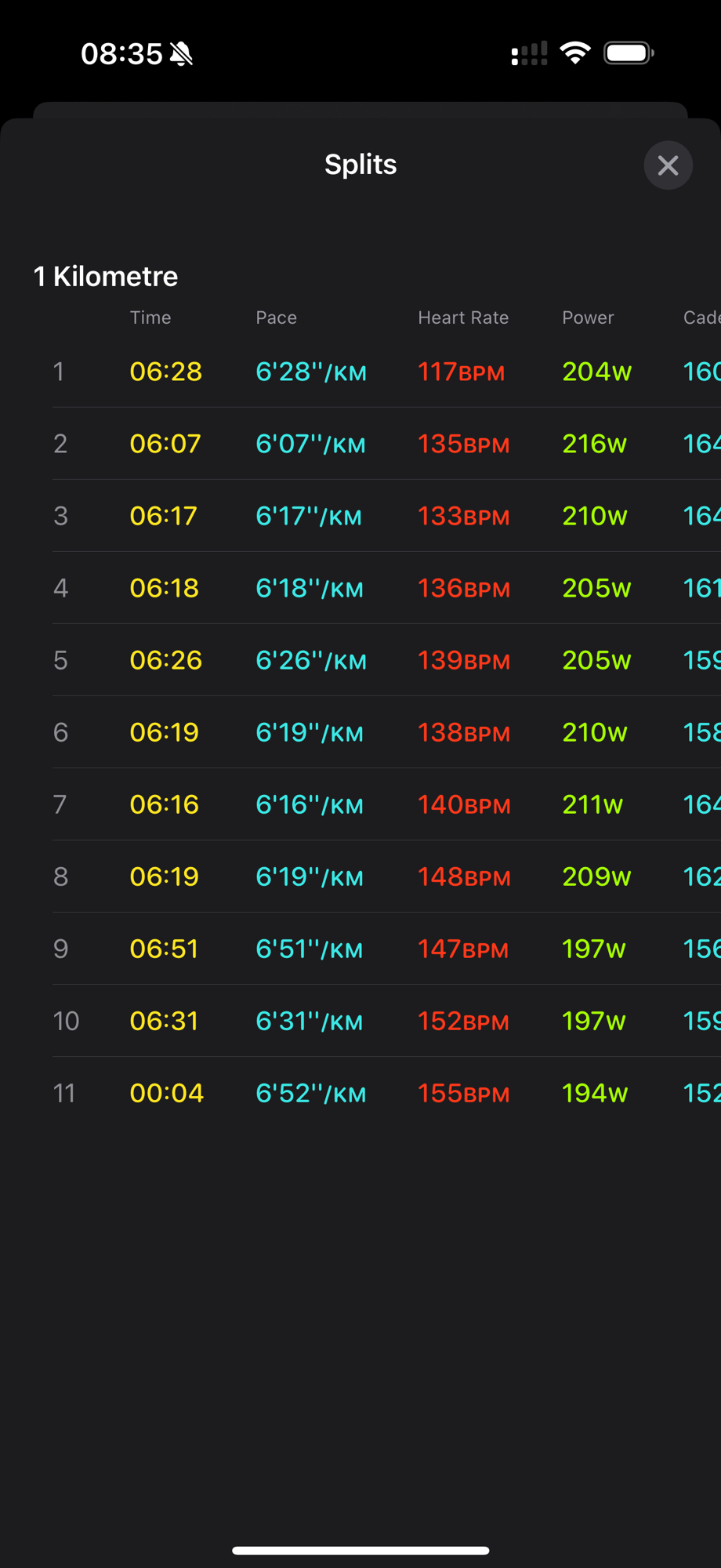This screenshot has width=721, height=1568.
Task: Tap the silent mode bell icon
Action: point(181,54)
